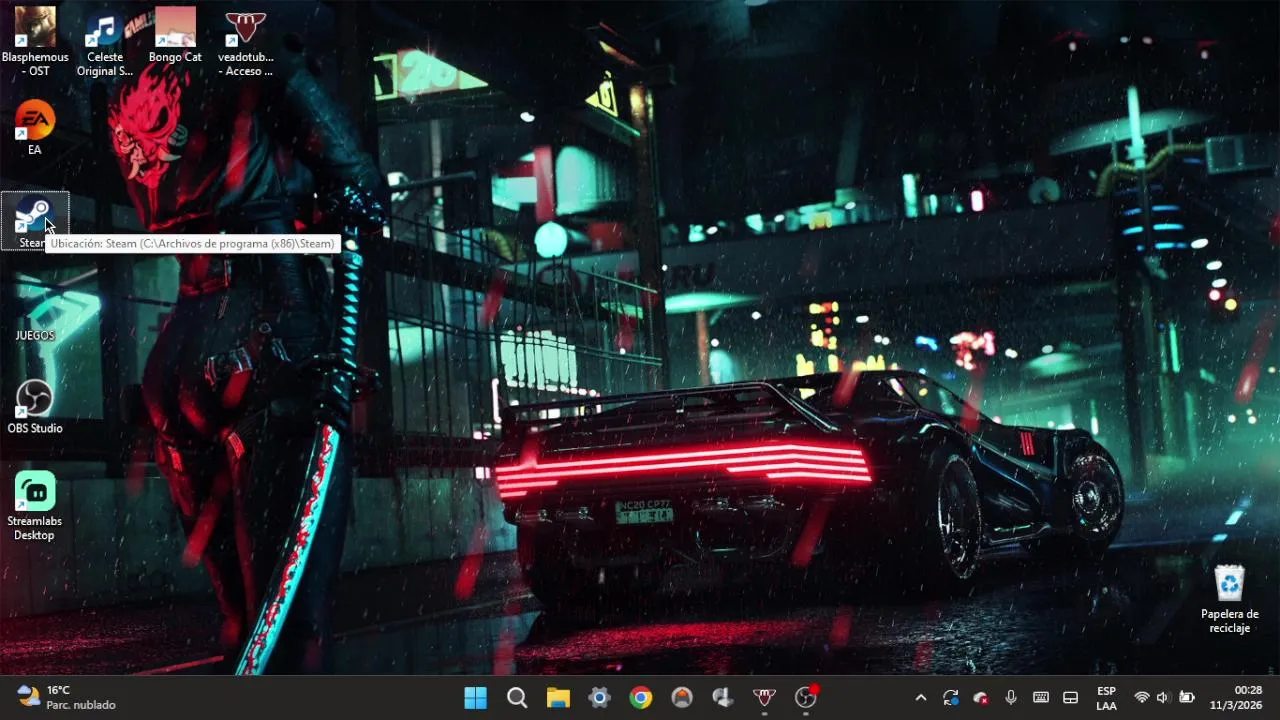This screenshot has height=720, width=1280.
Task: Click the battery status tray icon
Action: pos(1187,698)
